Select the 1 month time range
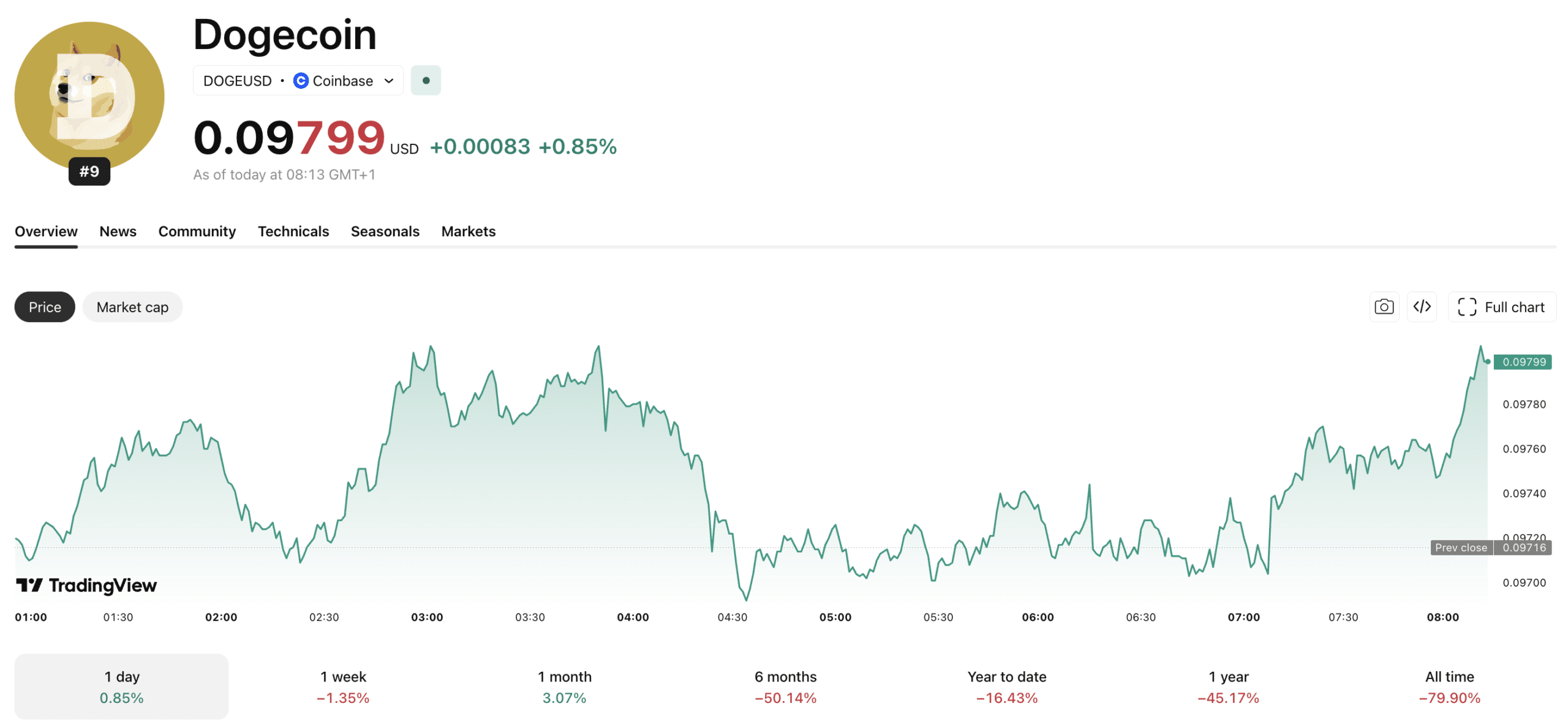 (564, 686)
